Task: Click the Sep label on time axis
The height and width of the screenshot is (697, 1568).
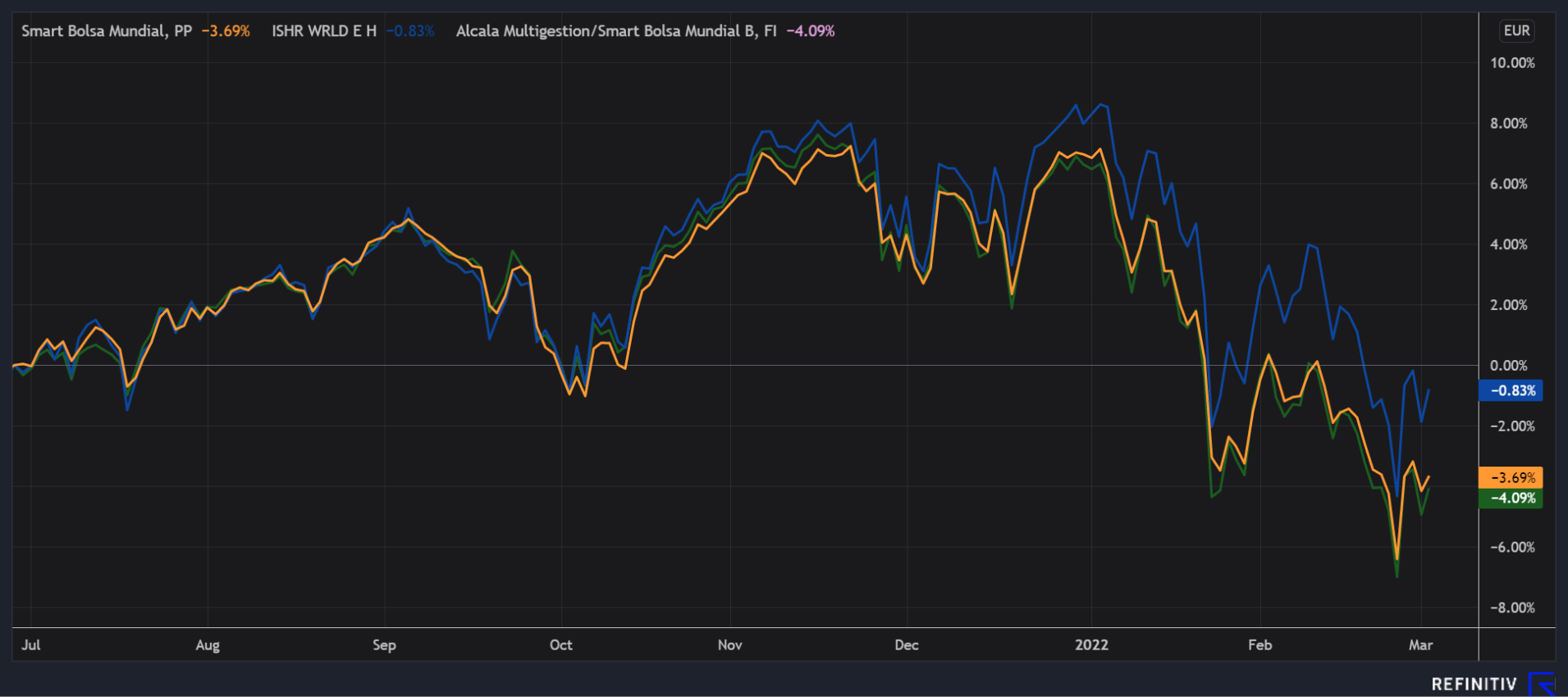Action: point(384,645)
